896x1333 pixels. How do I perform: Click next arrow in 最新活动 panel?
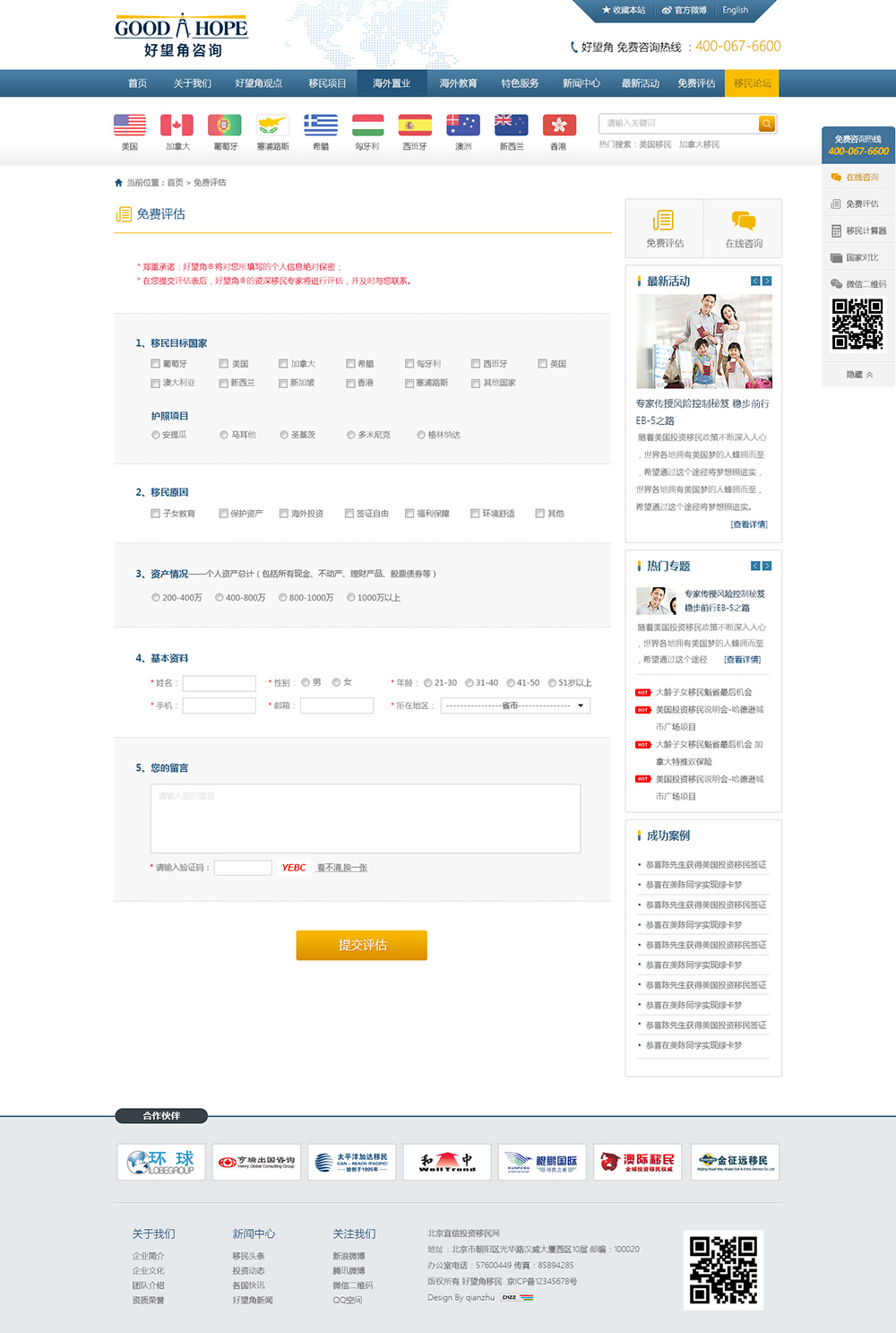tap(767, 281)
